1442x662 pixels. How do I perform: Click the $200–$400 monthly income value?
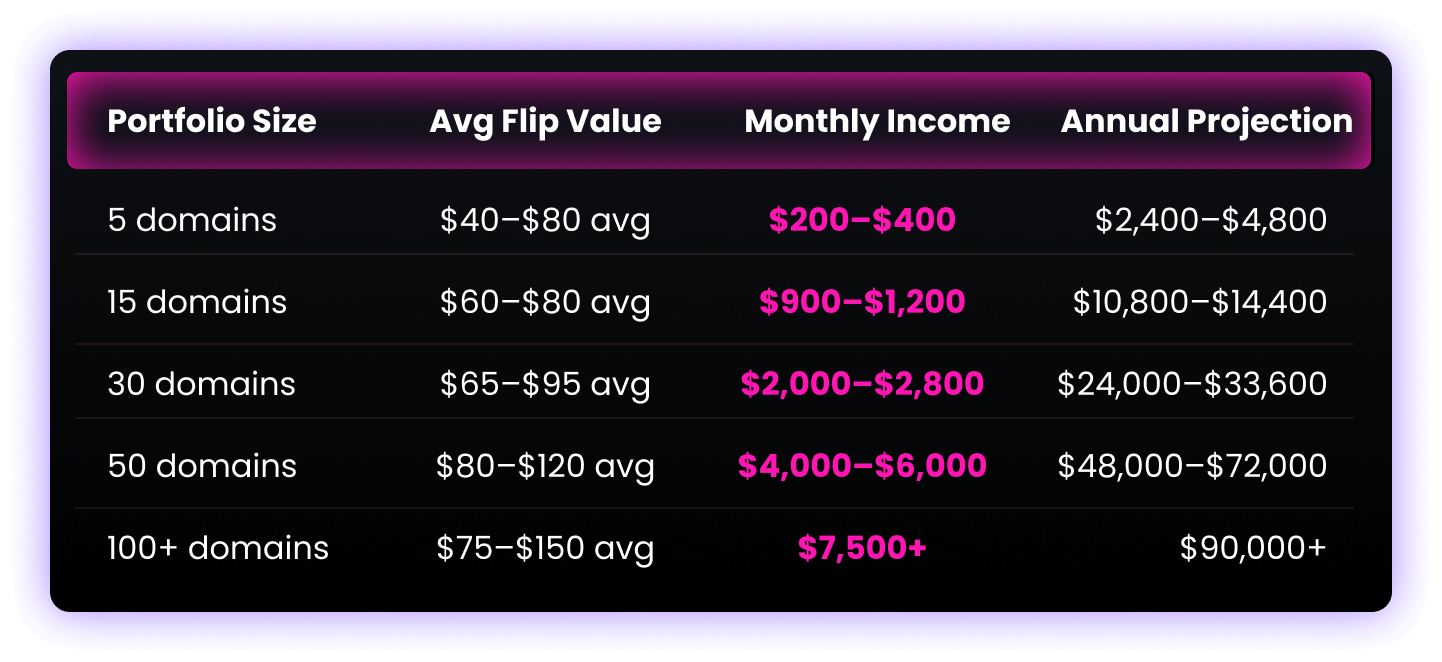point(862,220)
